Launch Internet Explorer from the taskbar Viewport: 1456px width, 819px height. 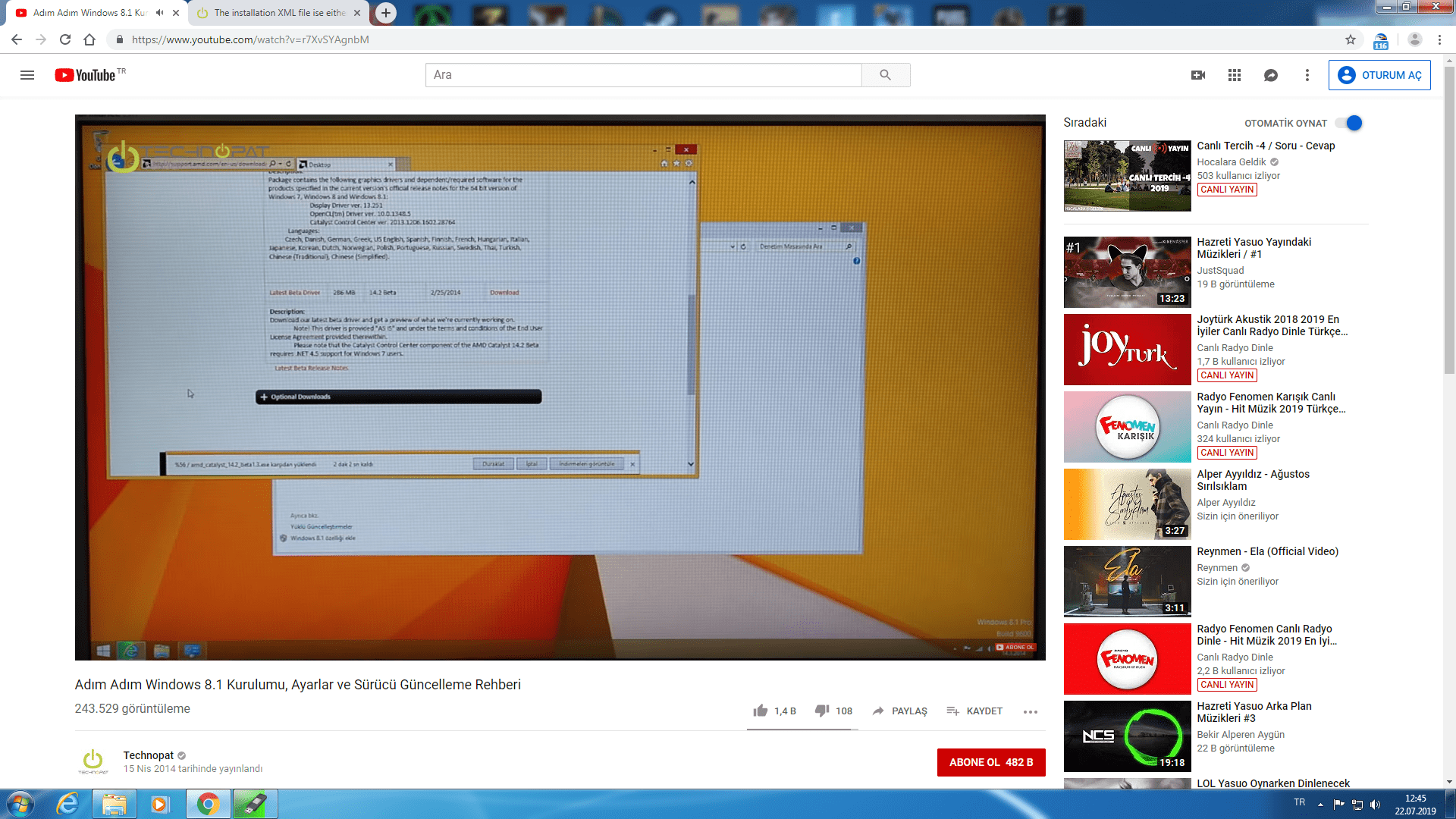[67, 804]
